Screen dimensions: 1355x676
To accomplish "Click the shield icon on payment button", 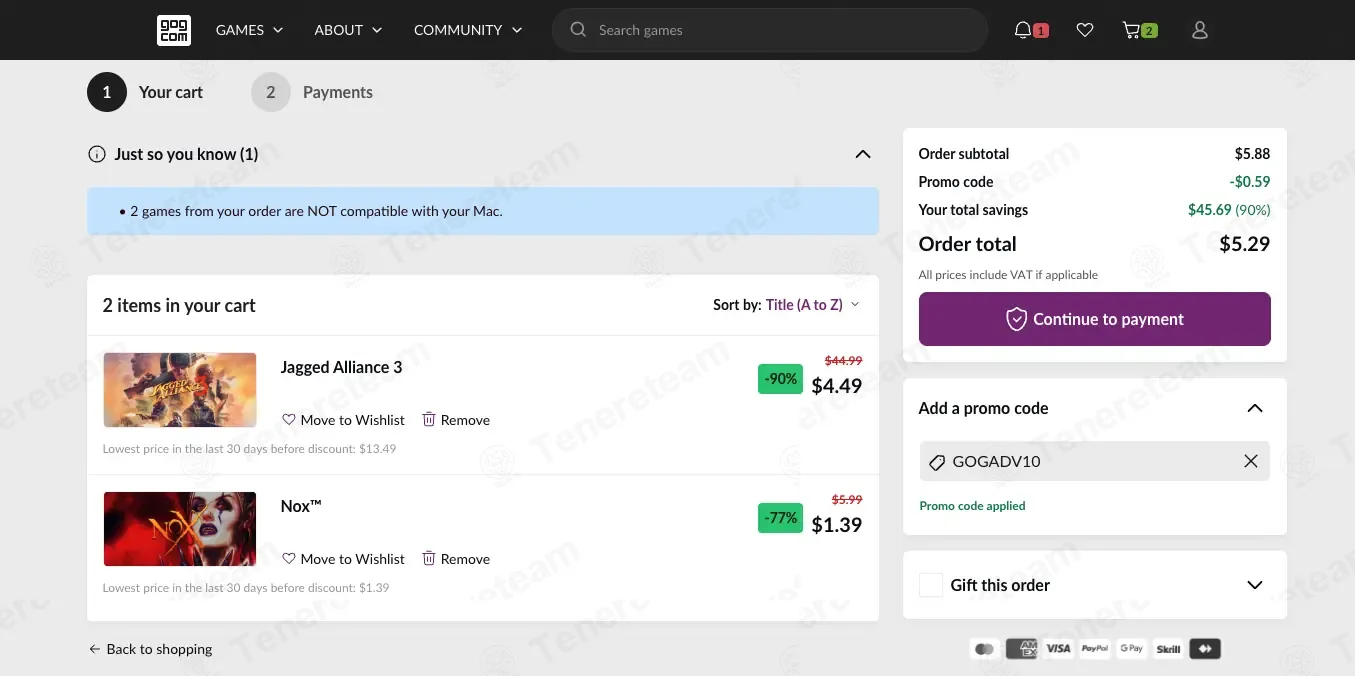I will (1016, 319).
